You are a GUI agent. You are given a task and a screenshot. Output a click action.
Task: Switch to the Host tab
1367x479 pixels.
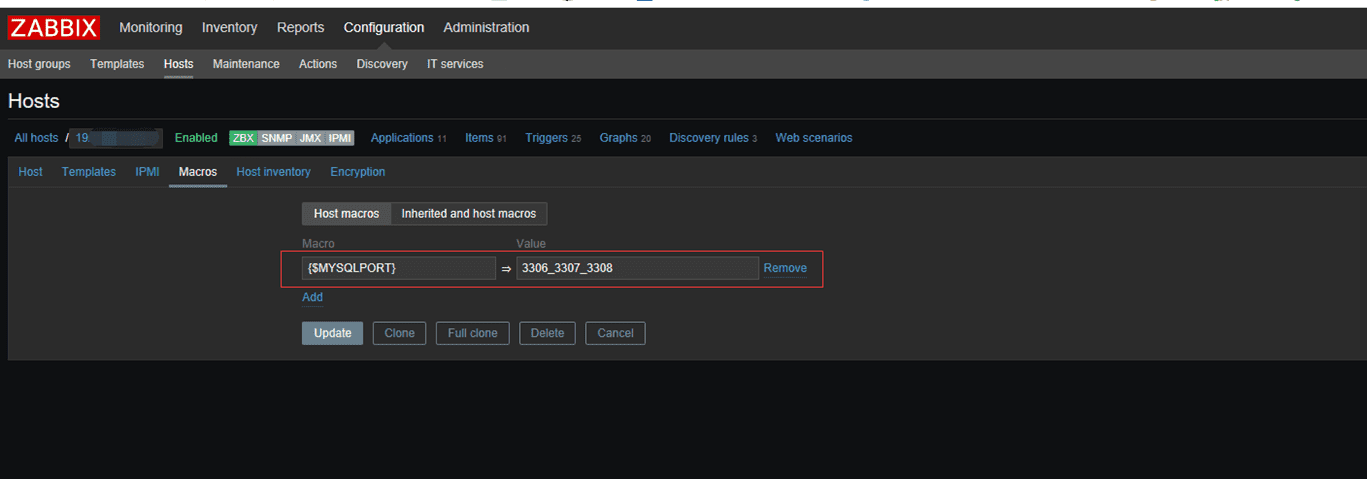31,172
